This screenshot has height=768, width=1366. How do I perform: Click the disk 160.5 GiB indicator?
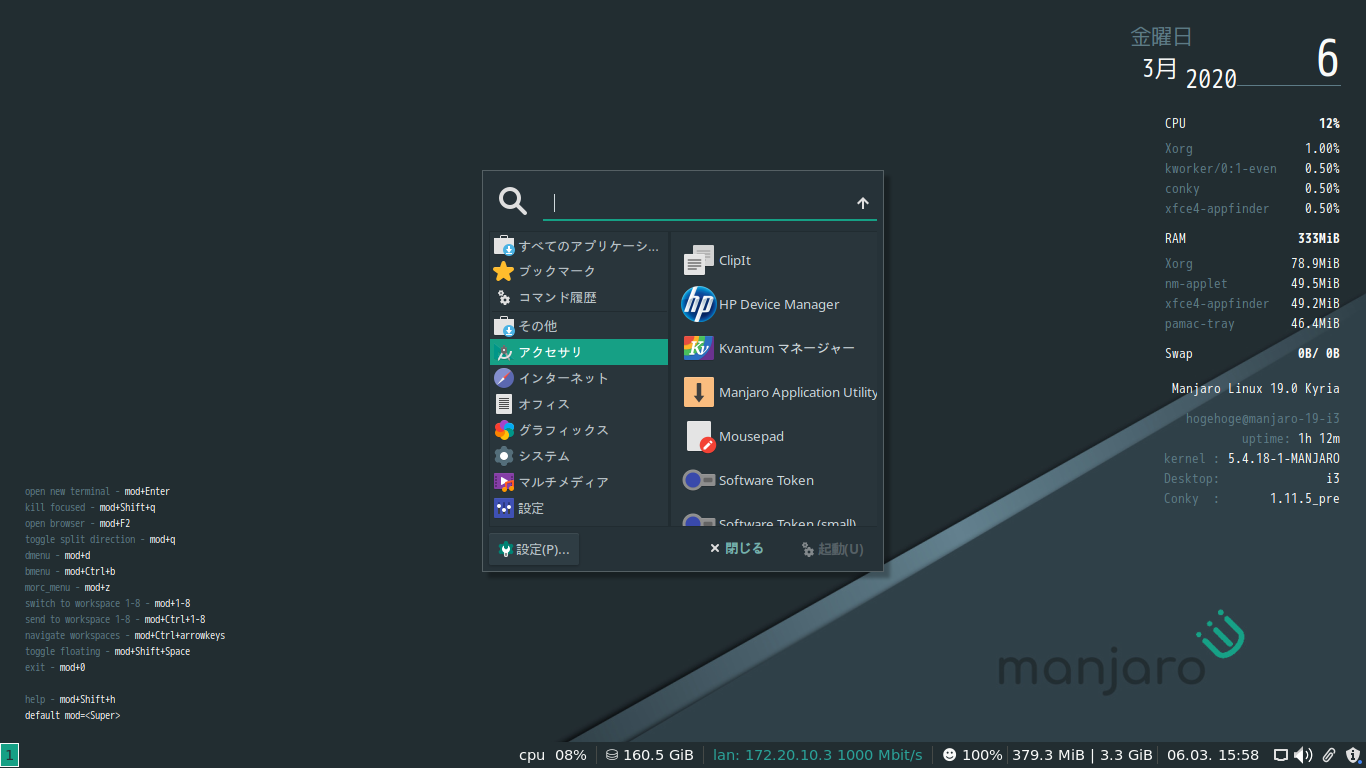[x=649, y=755]
